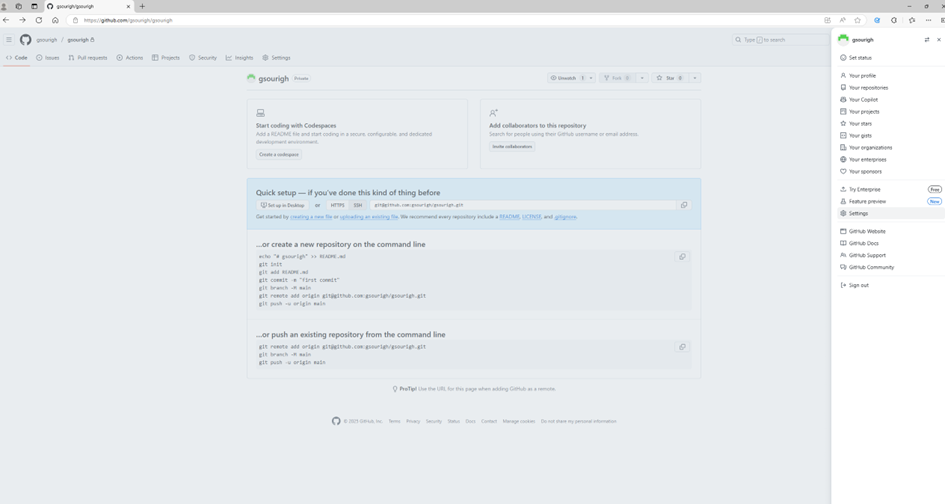The image size is (945, 504).
Task: Open the Security tab
Action: (x=202, y=58)
